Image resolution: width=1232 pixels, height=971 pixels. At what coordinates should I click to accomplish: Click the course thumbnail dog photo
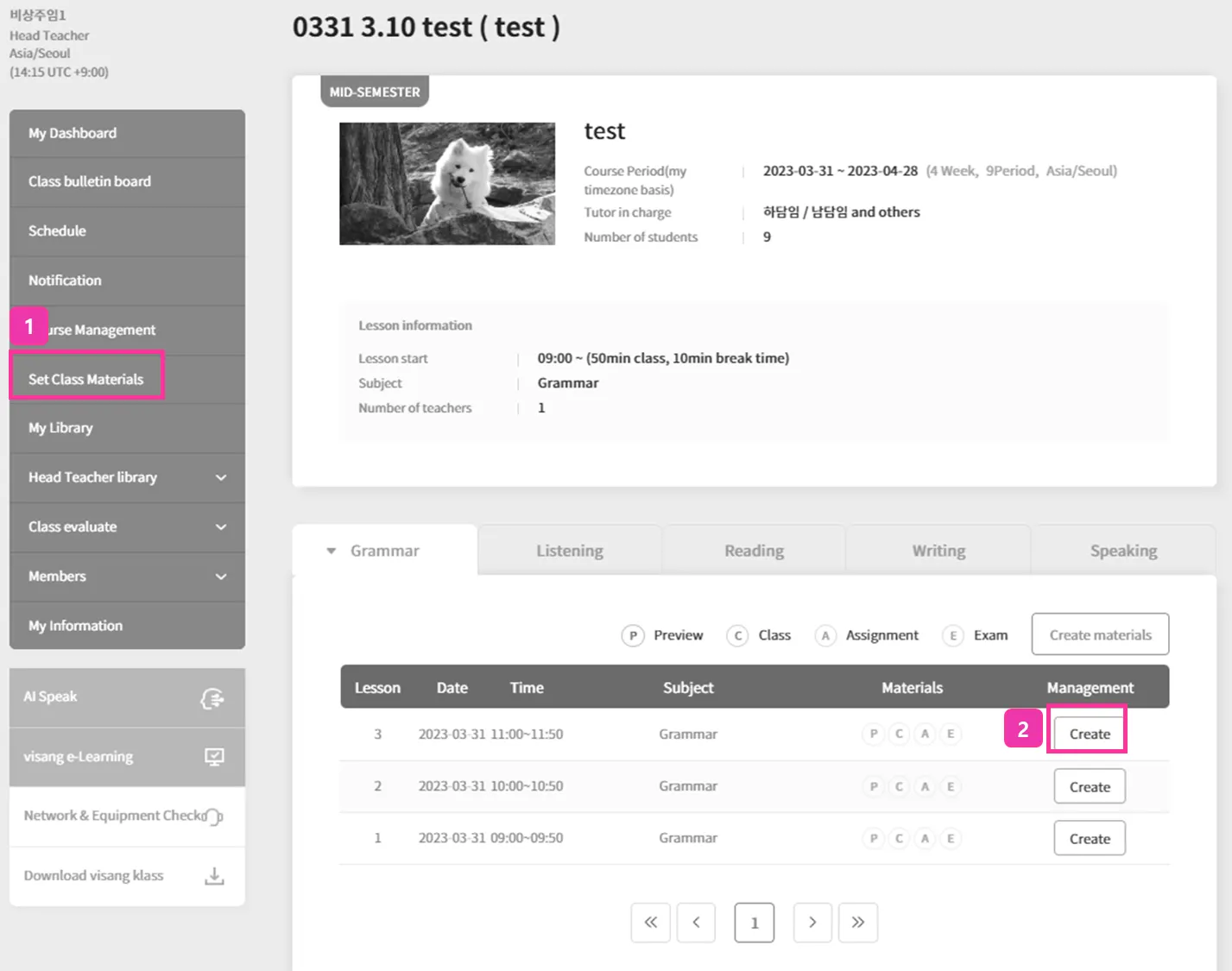447,184
